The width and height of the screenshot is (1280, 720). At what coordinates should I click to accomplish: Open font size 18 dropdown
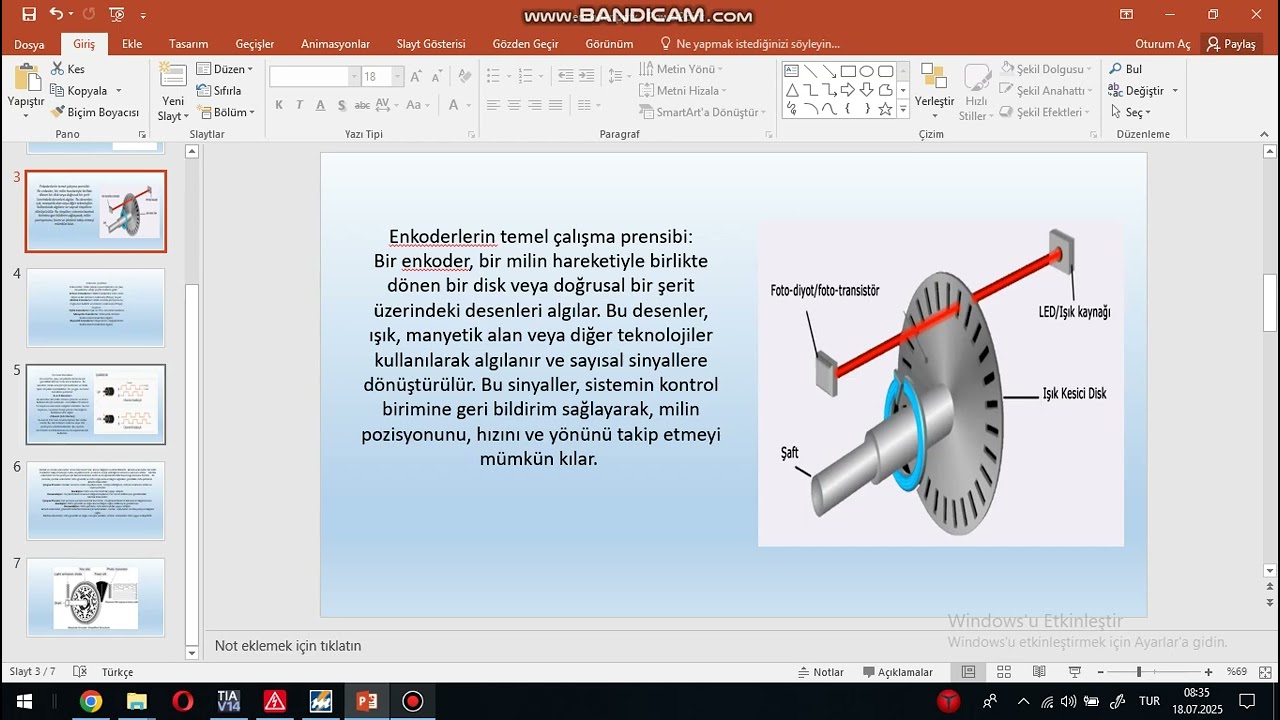tap(397, 77)
